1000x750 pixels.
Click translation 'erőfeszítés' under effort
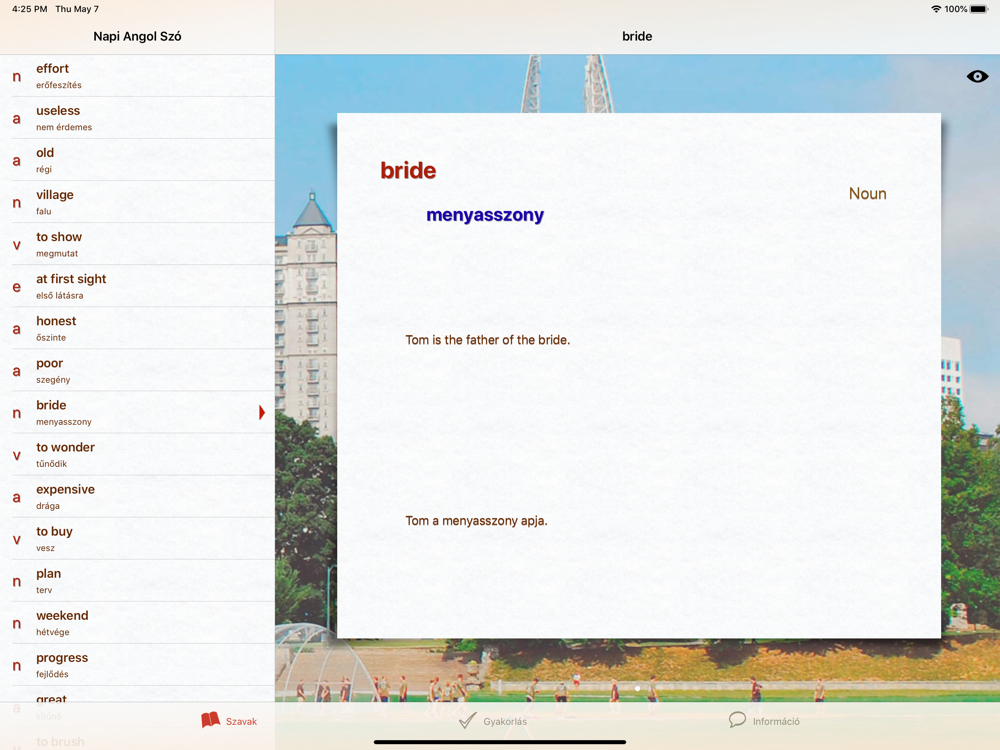(x=59, y=85)
